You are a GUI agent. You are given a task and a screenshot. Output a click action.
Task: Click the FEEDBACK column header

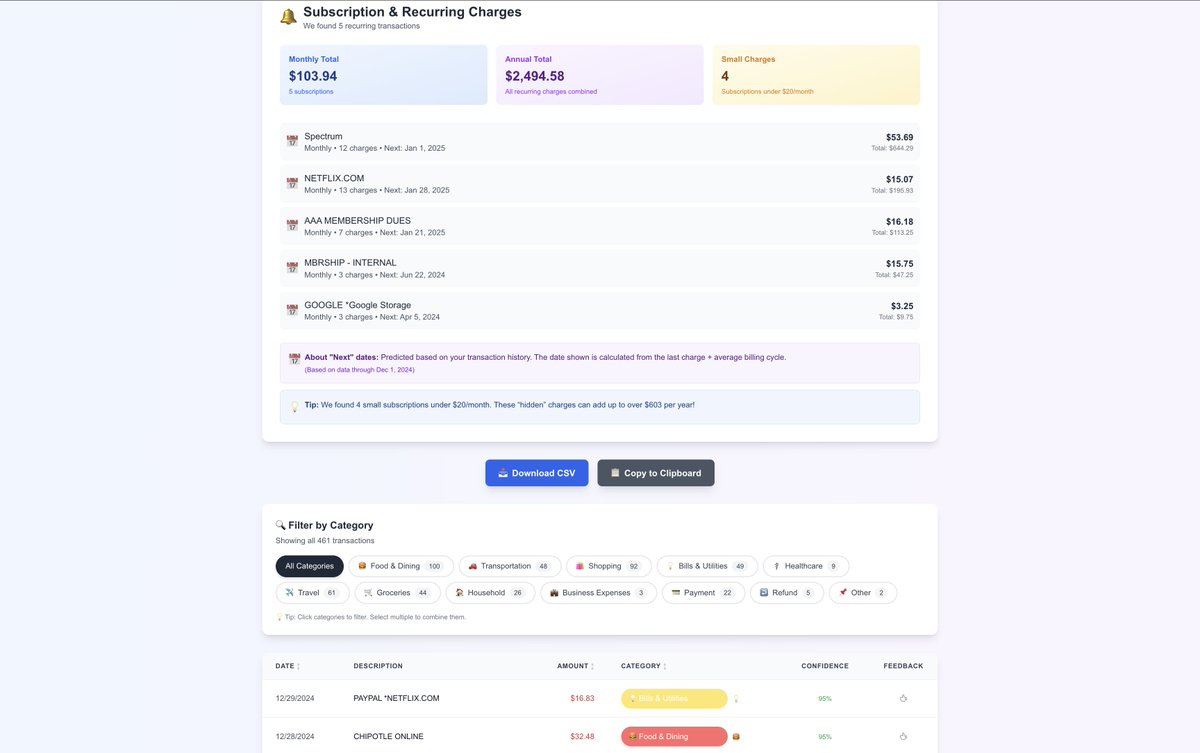pyautogui.click(x=903, y=666)
